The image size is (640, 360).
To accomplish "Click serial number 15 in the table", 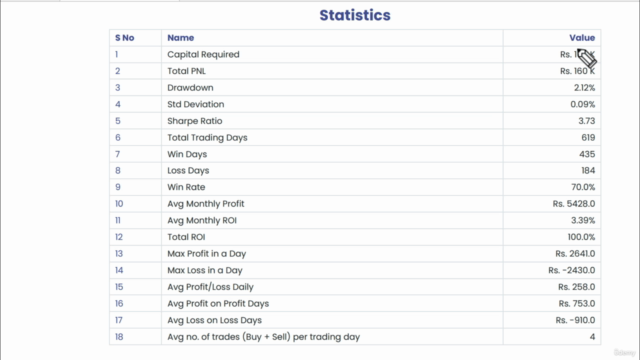I will 119,287.
